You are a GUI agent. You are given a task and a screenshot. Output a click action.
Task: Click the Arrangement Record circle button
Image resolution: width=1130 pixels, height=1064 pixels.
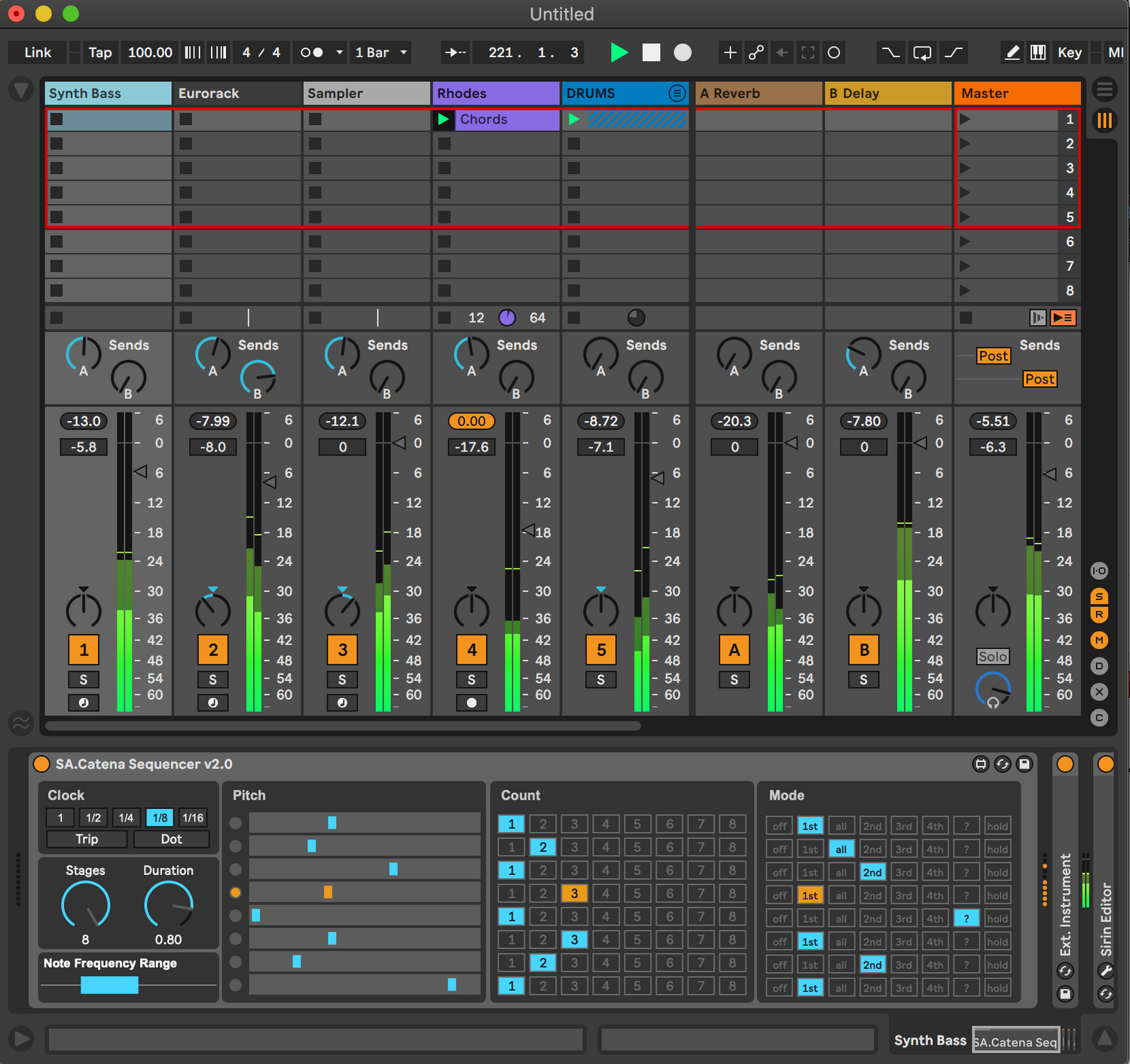point(683,52)
